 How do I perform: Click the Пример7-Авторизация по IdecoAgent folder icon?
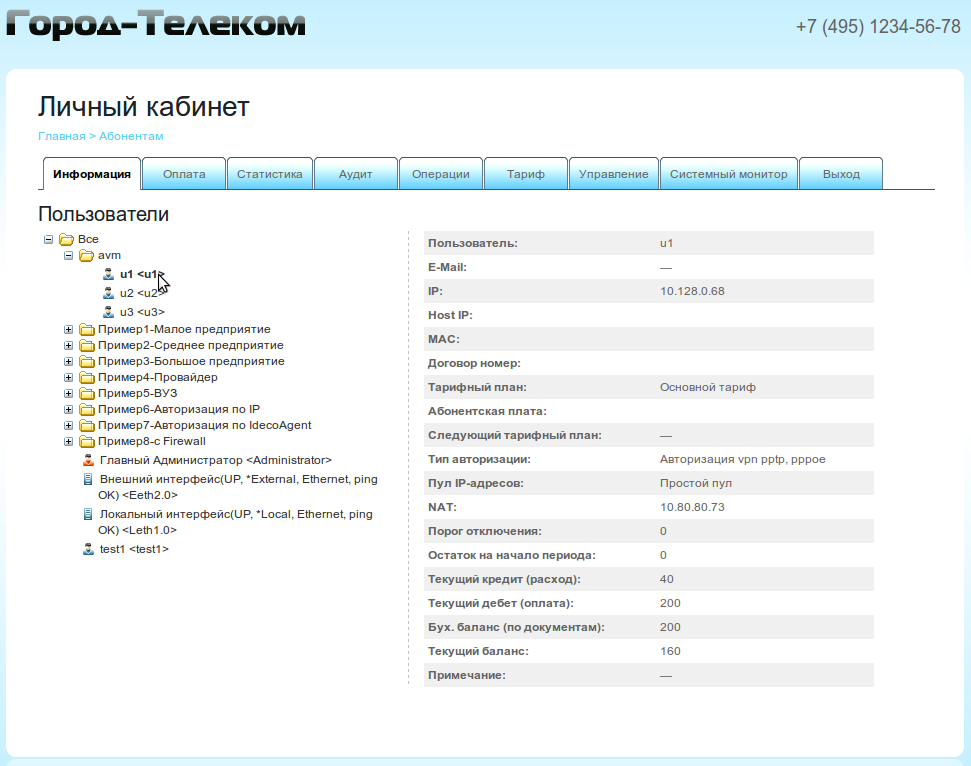click(x=87, y=426)
